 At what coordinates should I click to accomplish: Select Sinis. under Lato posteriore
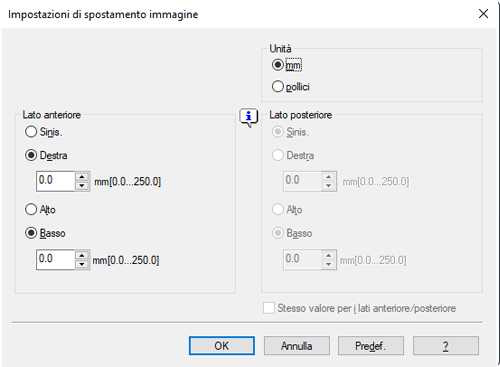pos(278,132)
